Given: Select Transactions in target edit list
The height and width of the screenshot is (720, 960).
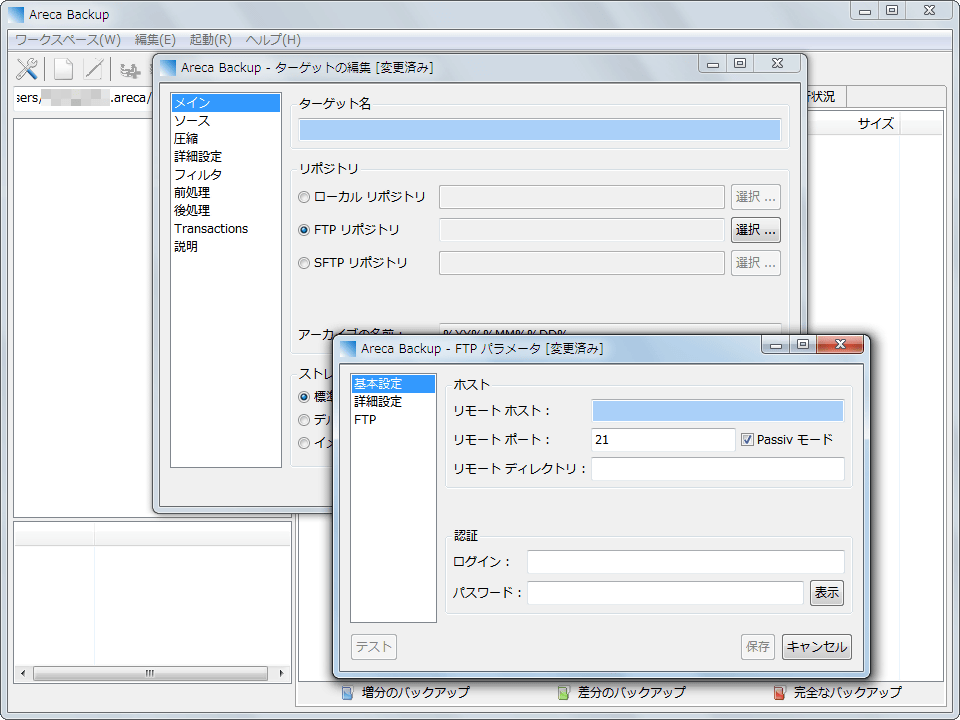Looking at the screenshot, I should (x=226, y=228).
